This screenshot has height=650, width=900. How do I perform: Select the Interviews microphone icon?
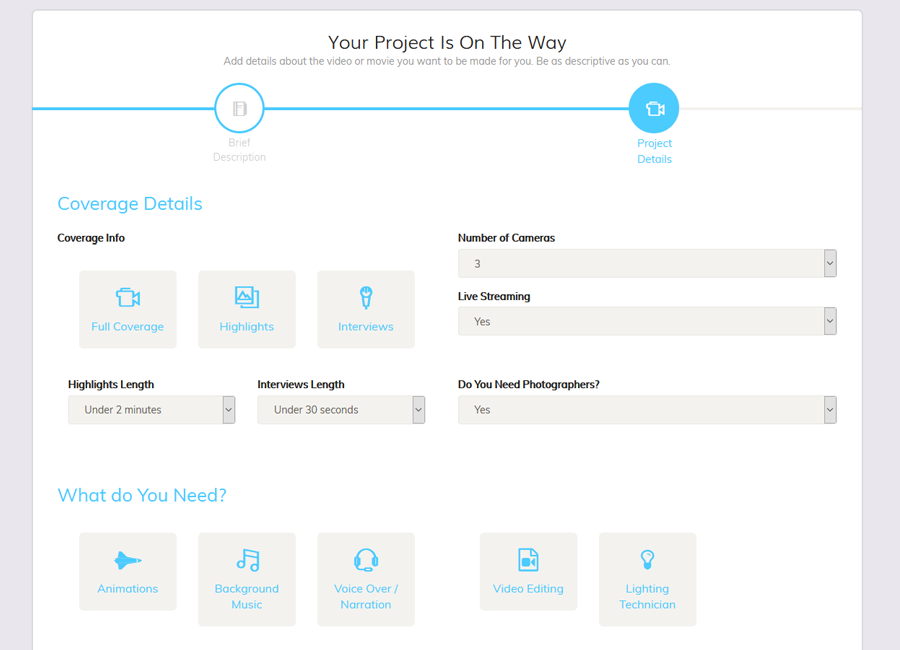point(366,297)
